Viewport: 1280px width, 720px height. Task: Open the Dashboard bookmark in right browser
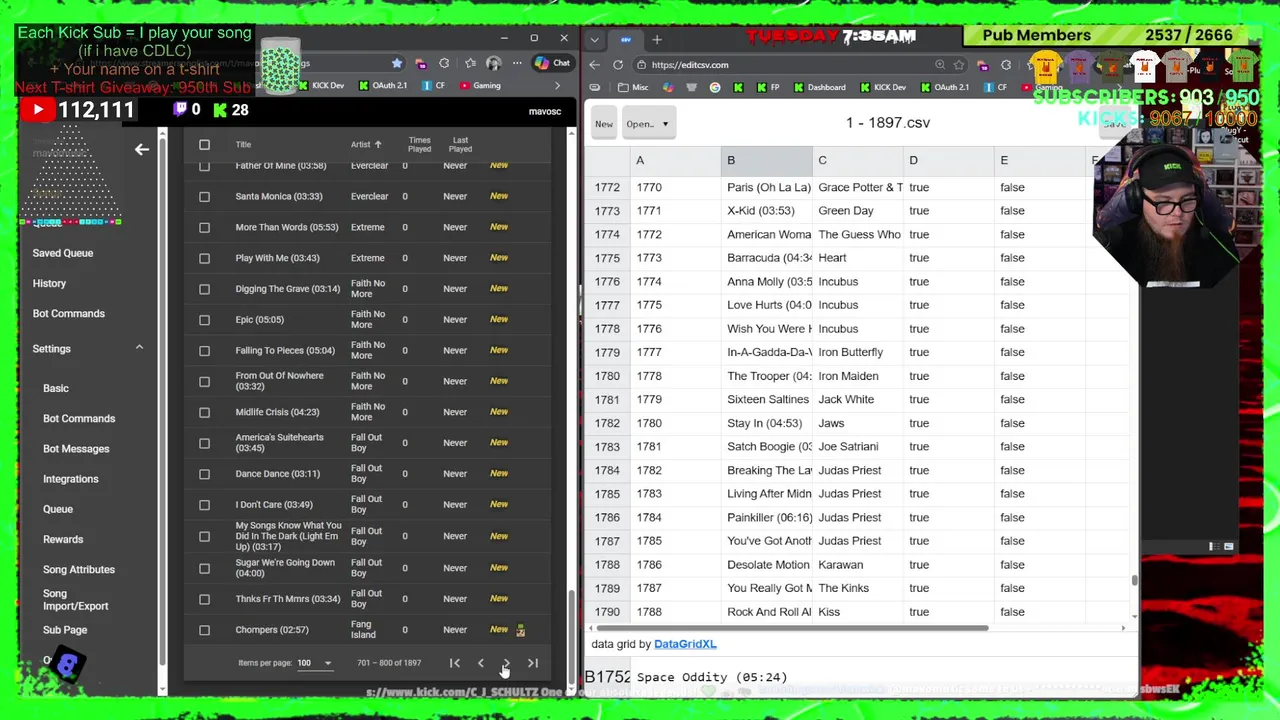pos(818,87)
